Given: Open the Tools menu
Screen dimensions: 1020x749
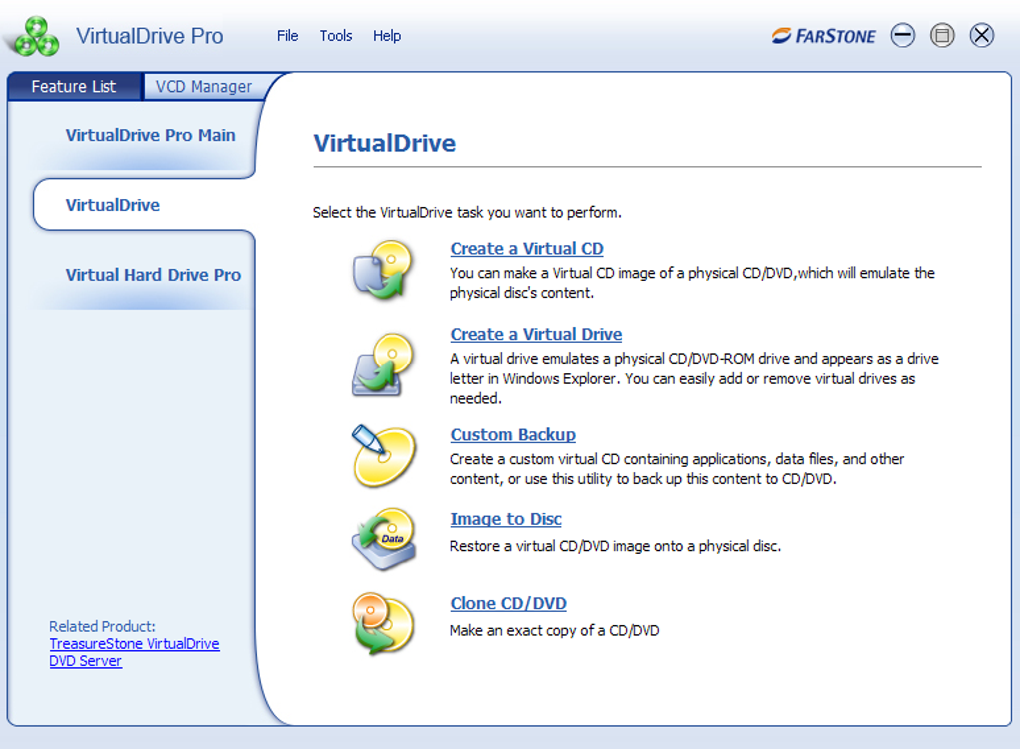Looking at the screenshot, I should [336, 36].
